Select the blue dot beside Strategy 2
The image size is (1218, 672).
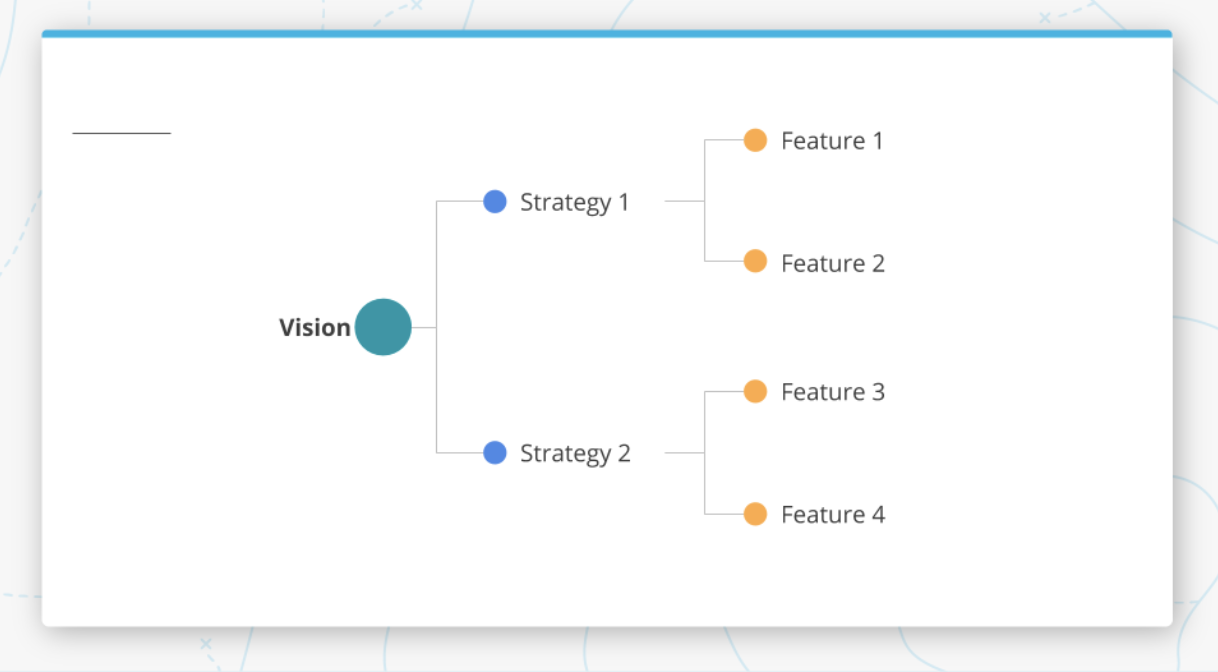[495, 453]
